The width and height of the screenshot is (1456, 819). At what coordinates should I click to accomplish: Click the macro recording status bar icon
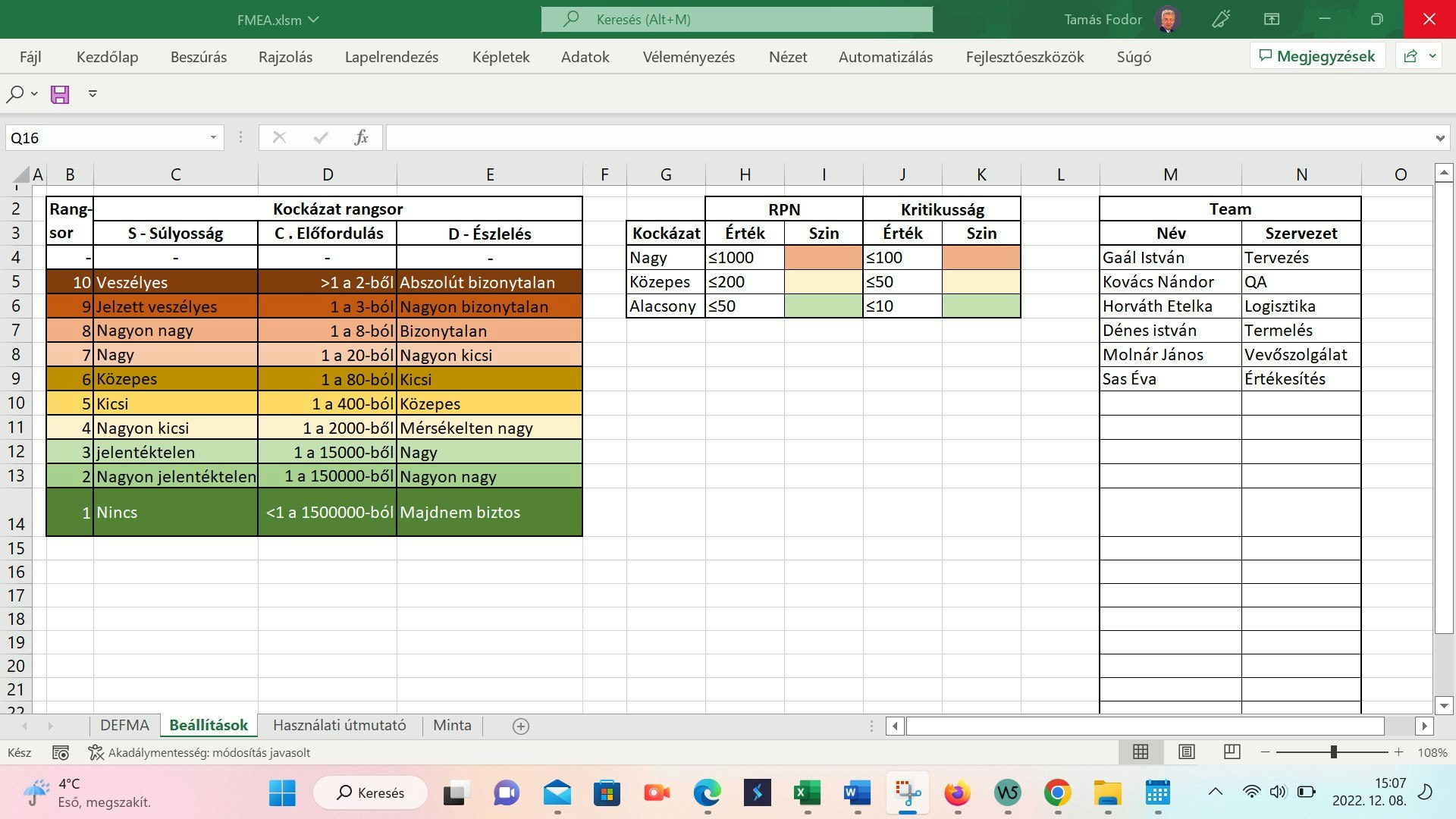click(x=61, y=753)
